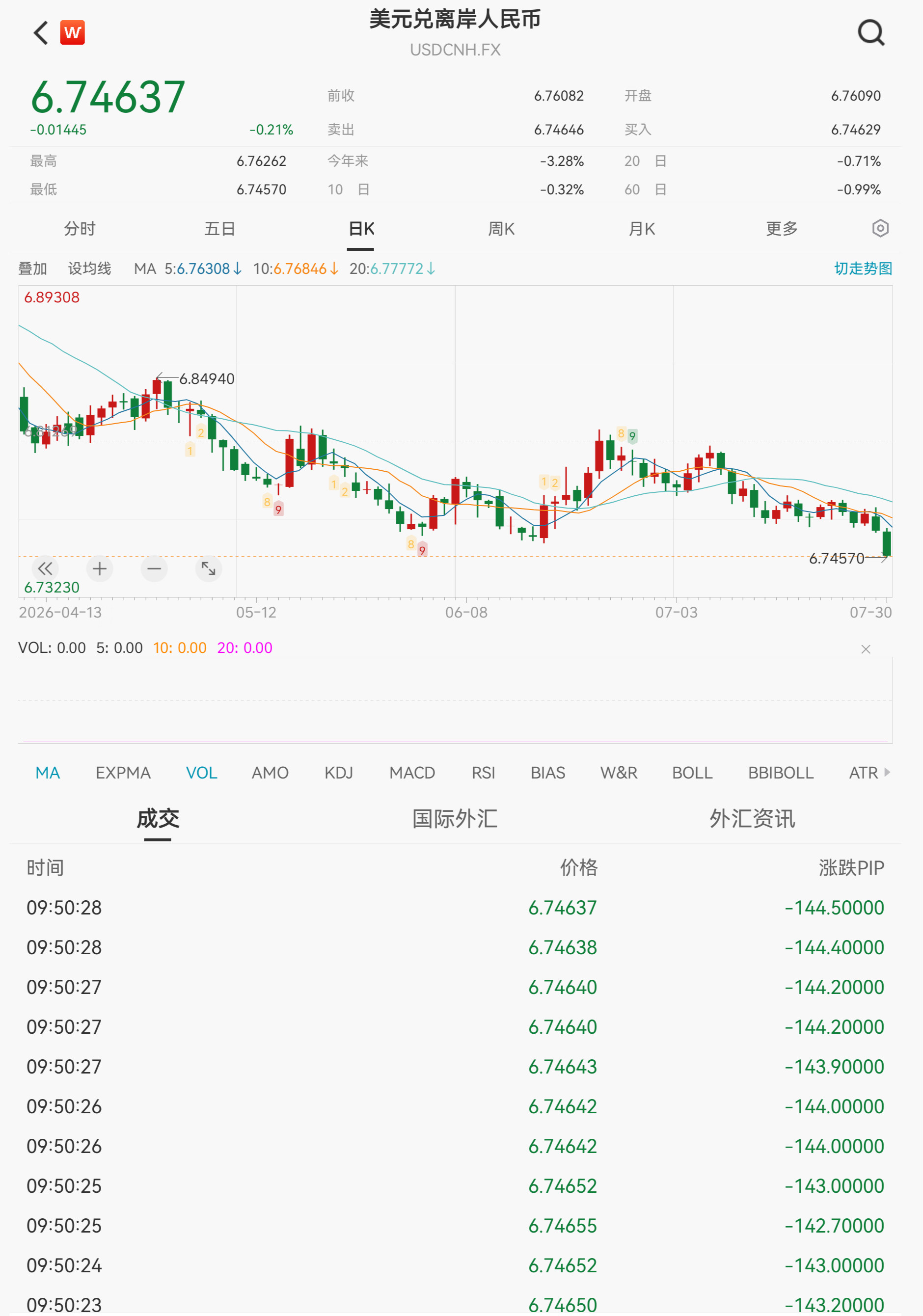Image resolution: width=923 pixels, height=1316 pixels.
Task: Zoom in chart with plus icon
Action: pos(100,568)
